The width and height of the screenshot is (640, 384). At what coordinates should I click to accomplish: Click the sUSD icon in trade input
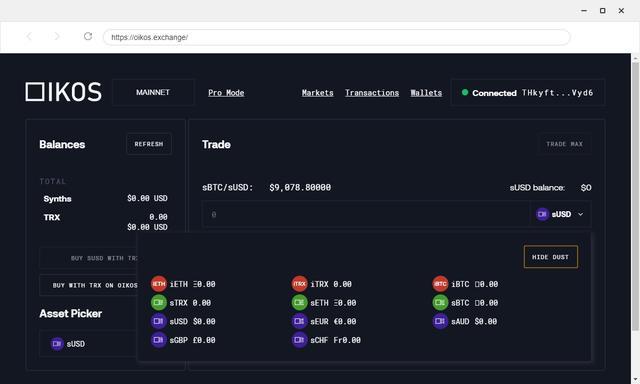(542, 214)
